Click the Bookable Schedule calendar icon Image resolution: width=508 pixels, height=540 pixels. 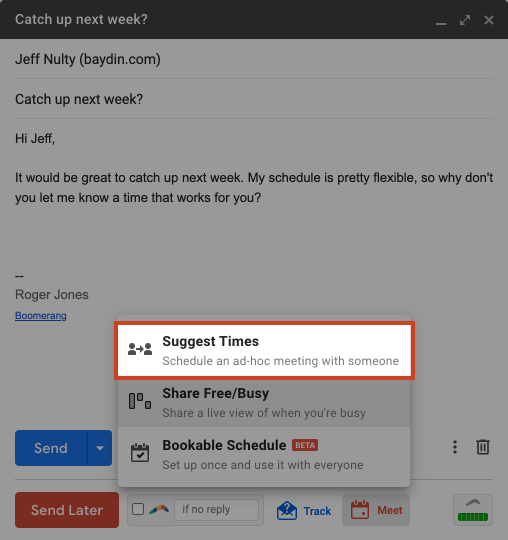click(x=140, y=453)
